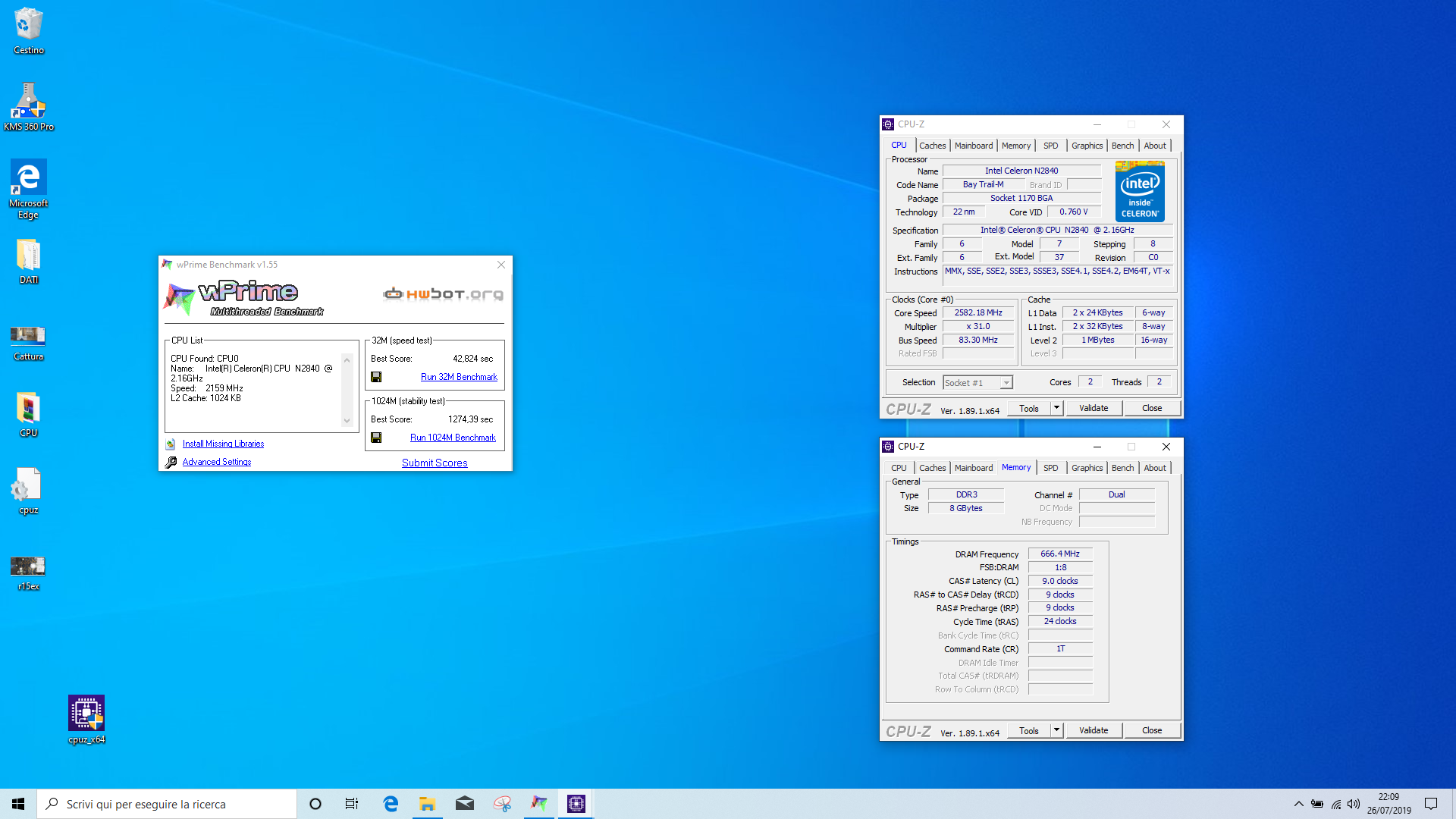
Task: Open the SPD tab in bottom CPU-Z window
Action: [1050, 468]
